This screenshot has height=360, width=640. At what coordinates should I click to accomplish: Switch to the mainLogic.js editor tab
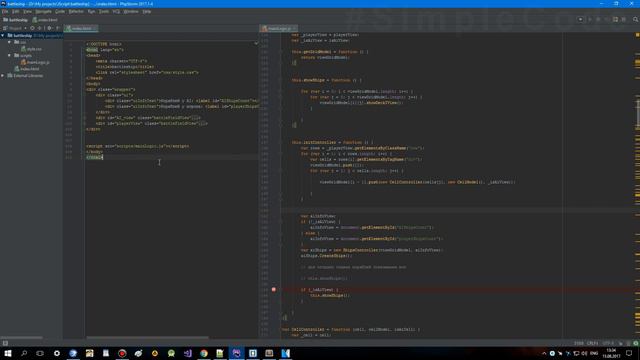[279, 28]
